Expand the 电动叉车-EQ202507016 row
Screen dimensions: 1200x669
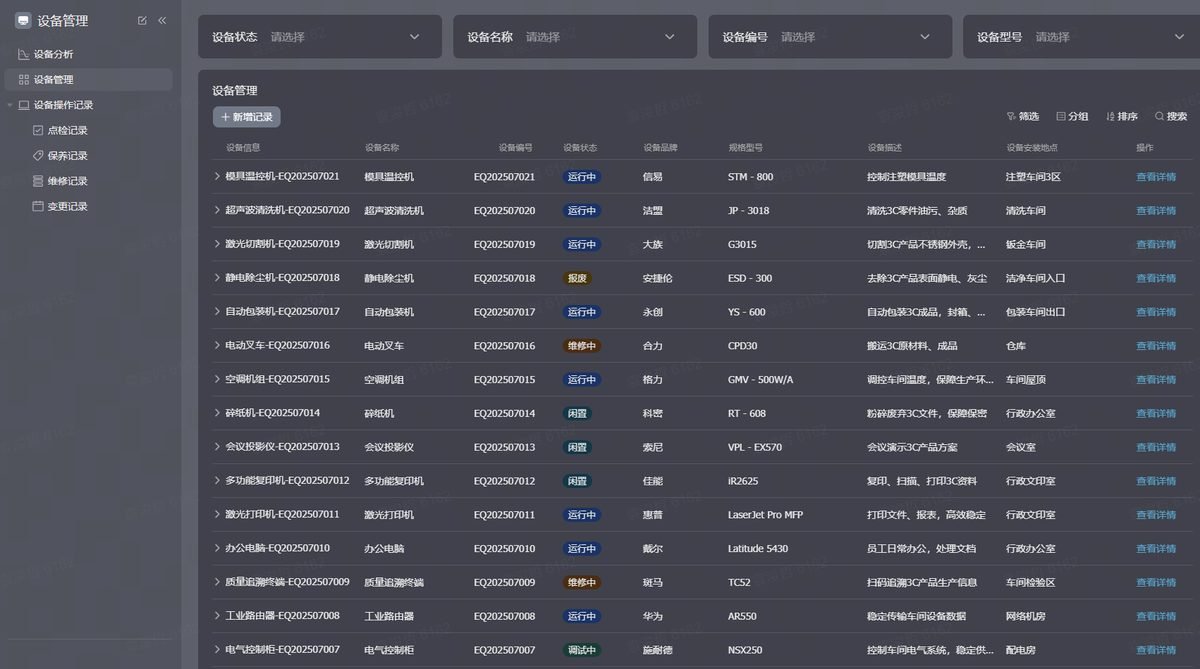217,345
